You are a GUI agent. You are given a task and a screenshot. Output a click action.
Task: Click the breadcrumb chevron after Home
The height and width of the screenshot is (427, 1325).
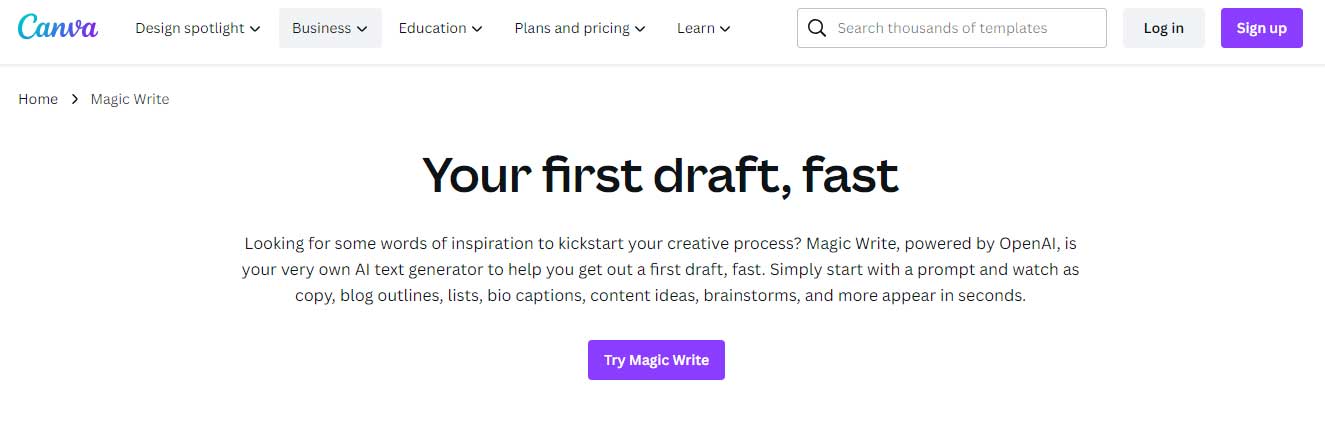coord(74,99)
